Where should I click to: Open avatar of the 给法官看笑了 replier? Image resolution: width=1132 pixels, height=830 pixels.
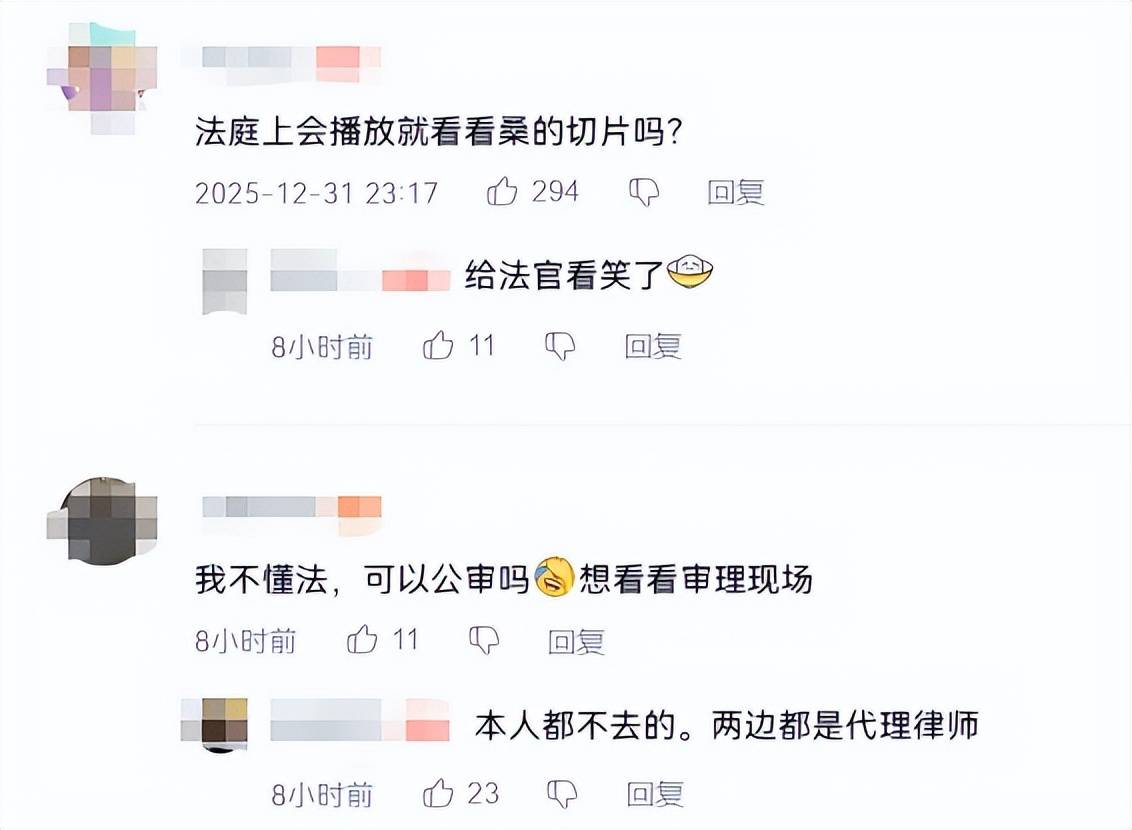click(x=225, y=282)
